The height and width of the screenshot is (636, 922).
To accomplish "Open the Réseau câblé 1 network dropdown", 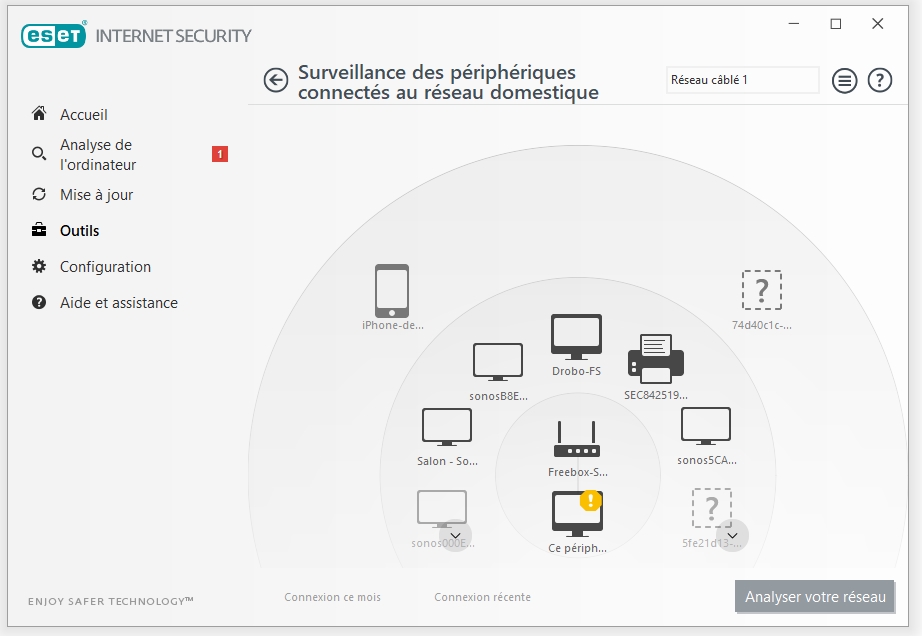I will (x=743, y=80).
